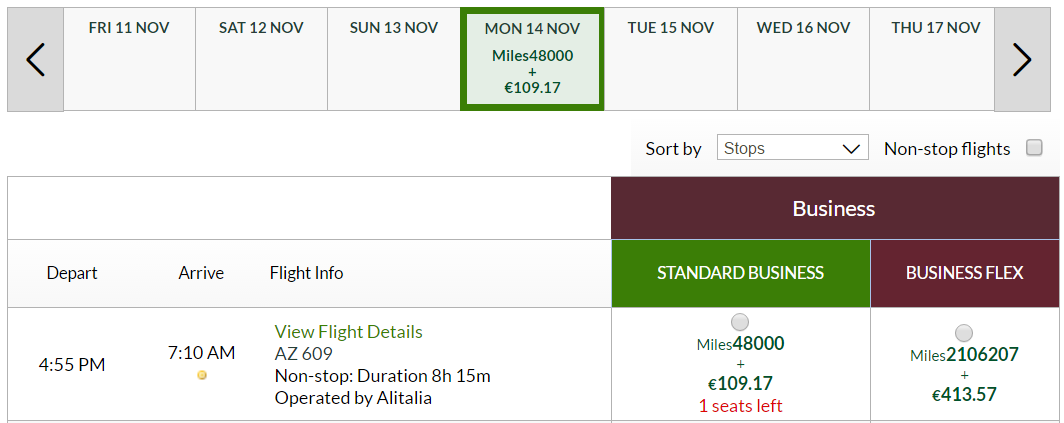This screenshot has height=423, width=1064.
Task: Go to previous week with left arrow
Action: pos(35,60)
